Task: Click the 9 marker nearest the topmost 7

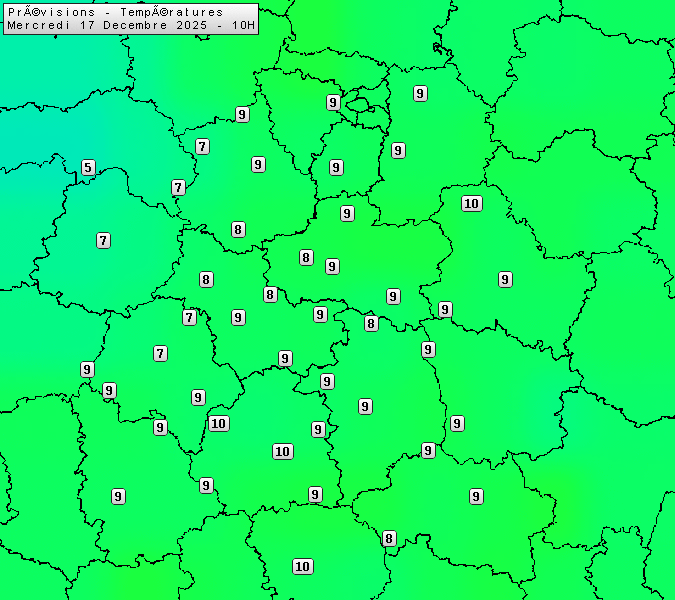Action: 242,115
